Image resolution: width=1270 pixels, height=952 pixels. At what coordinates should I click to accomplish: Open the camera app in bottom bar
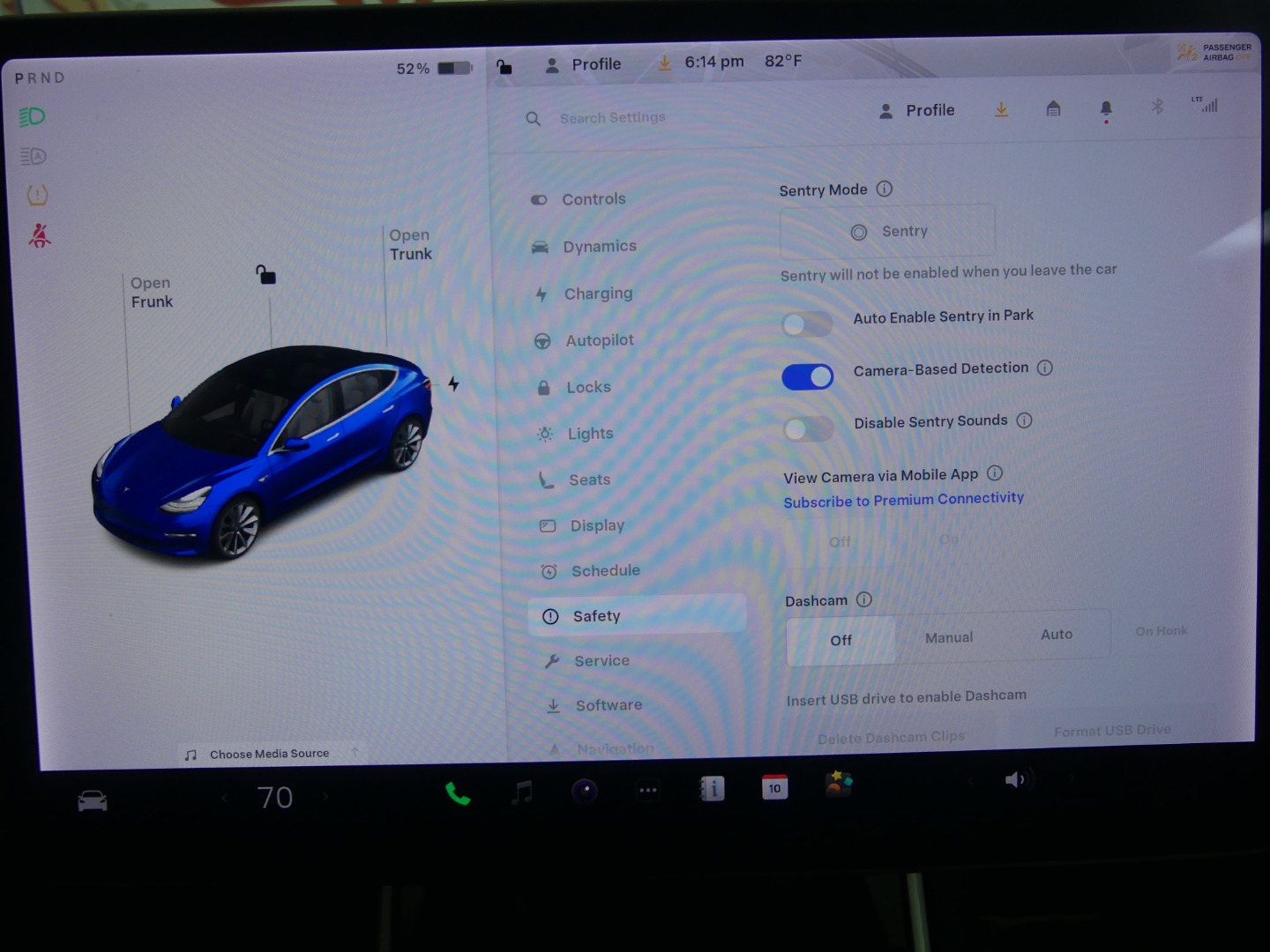[x=585, y=791]
